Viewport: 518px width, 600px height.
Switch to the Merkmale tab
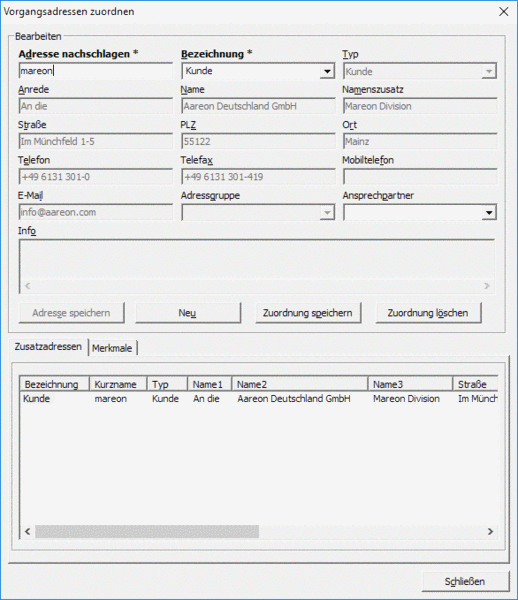click(112, 348)
